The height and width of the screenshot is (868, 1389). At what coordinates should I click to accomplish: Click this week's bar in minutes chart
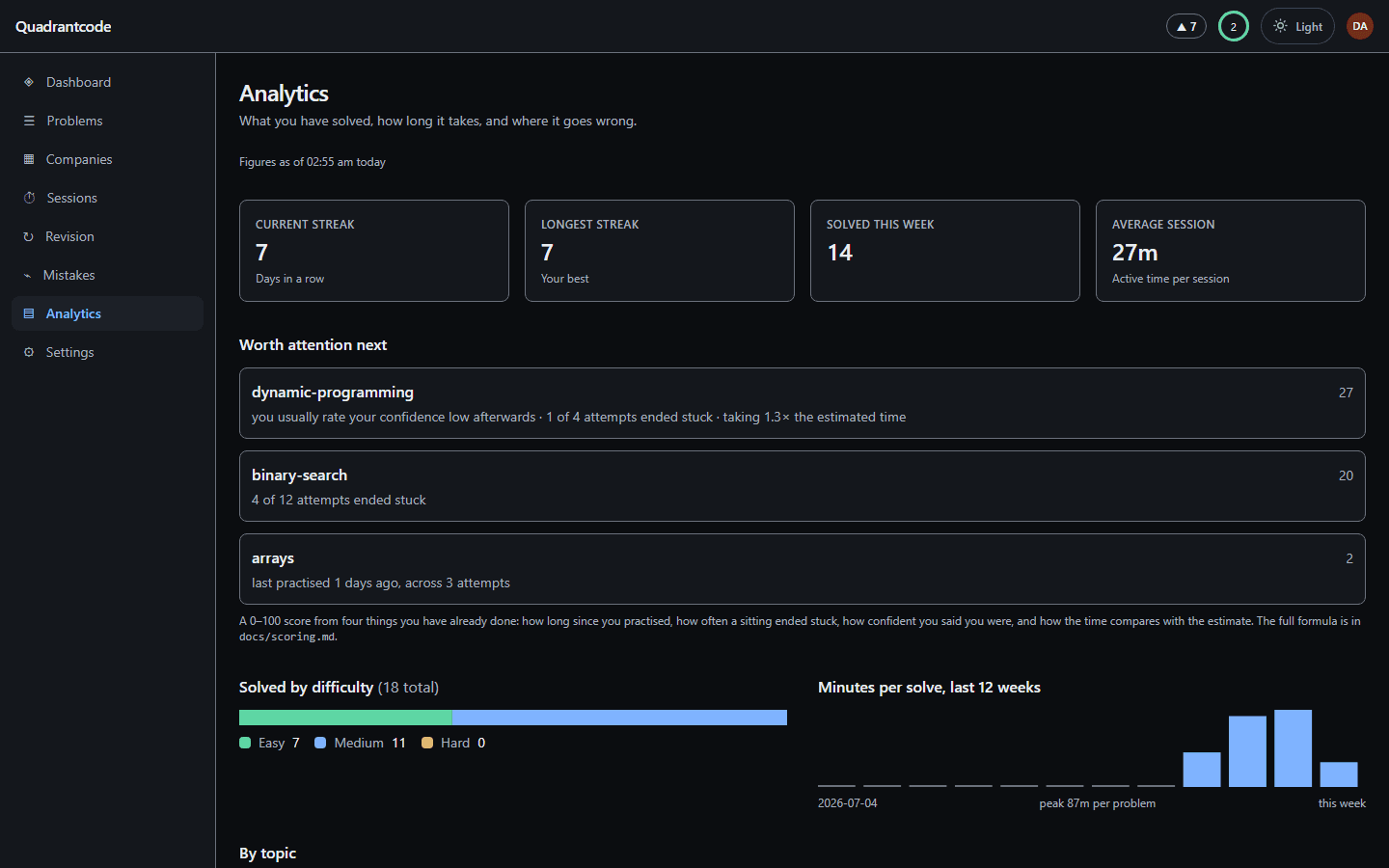point(1339,774)
